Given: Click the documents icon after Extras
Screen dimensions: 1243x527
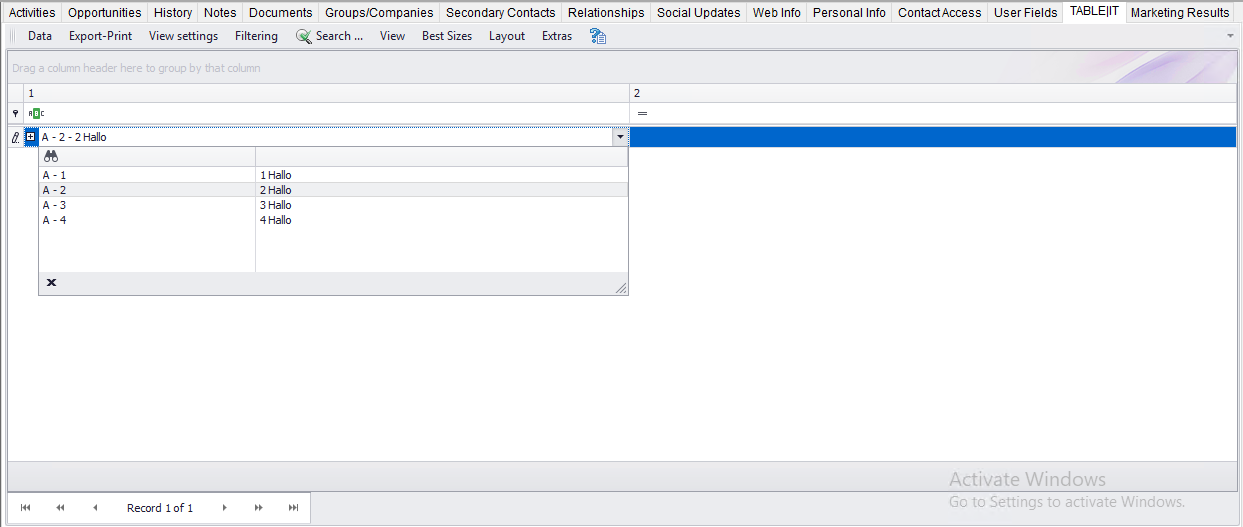Looking at the screenshot, I should 598,36.
